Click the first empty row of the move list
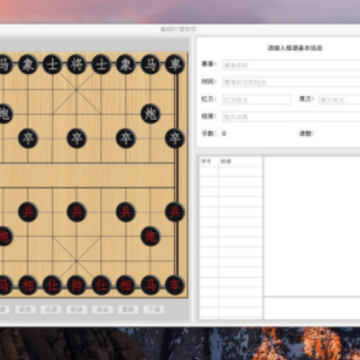 click(231, 171)
